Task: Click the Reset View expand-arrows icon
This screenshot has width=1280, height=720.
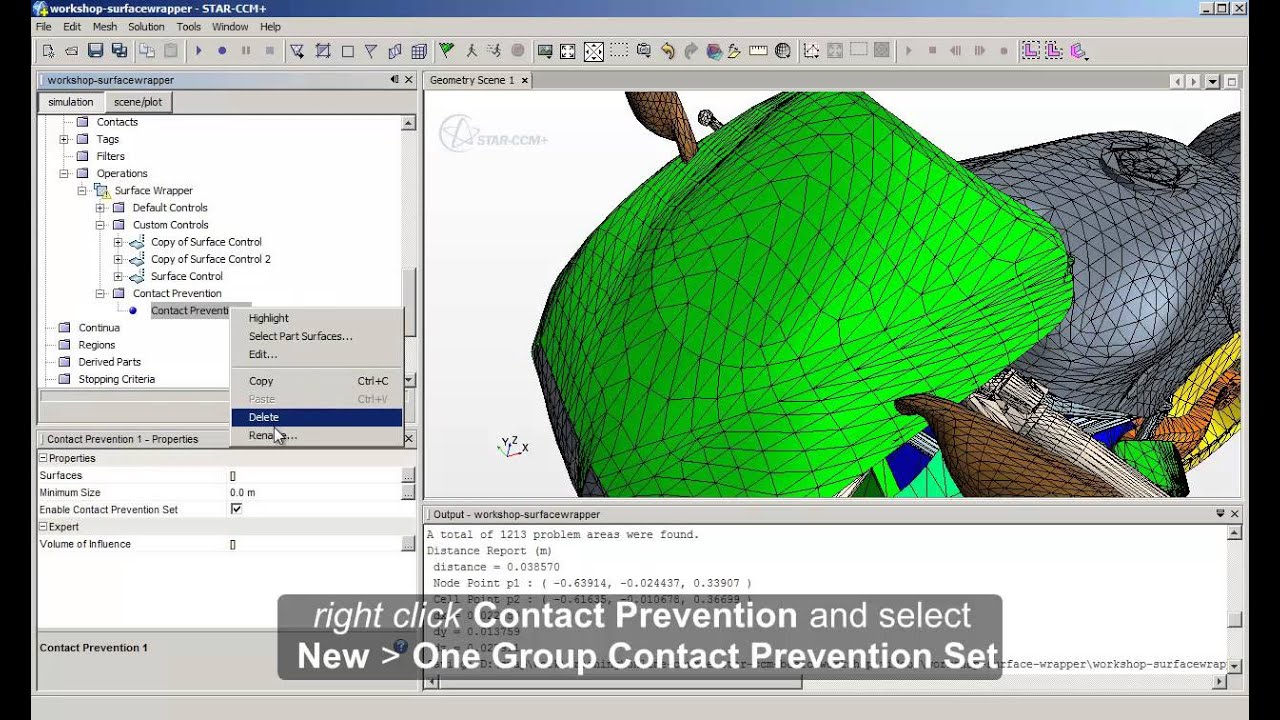Action: [568, 51]
